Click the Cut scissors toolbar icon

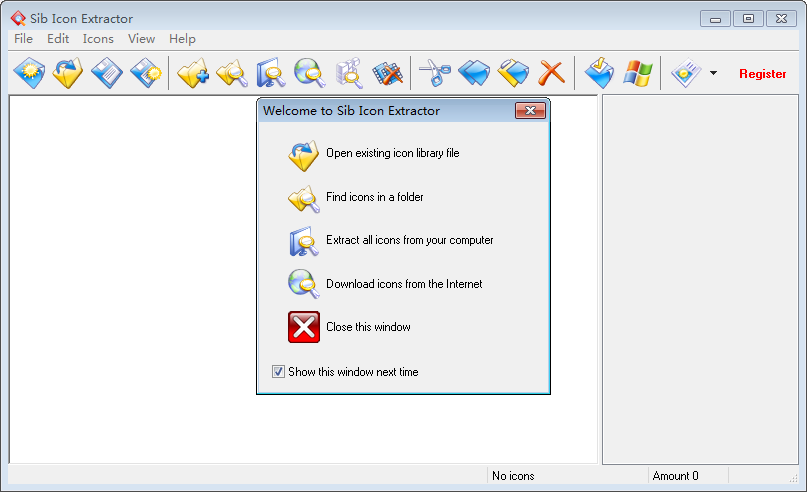[x=435, y=73]
